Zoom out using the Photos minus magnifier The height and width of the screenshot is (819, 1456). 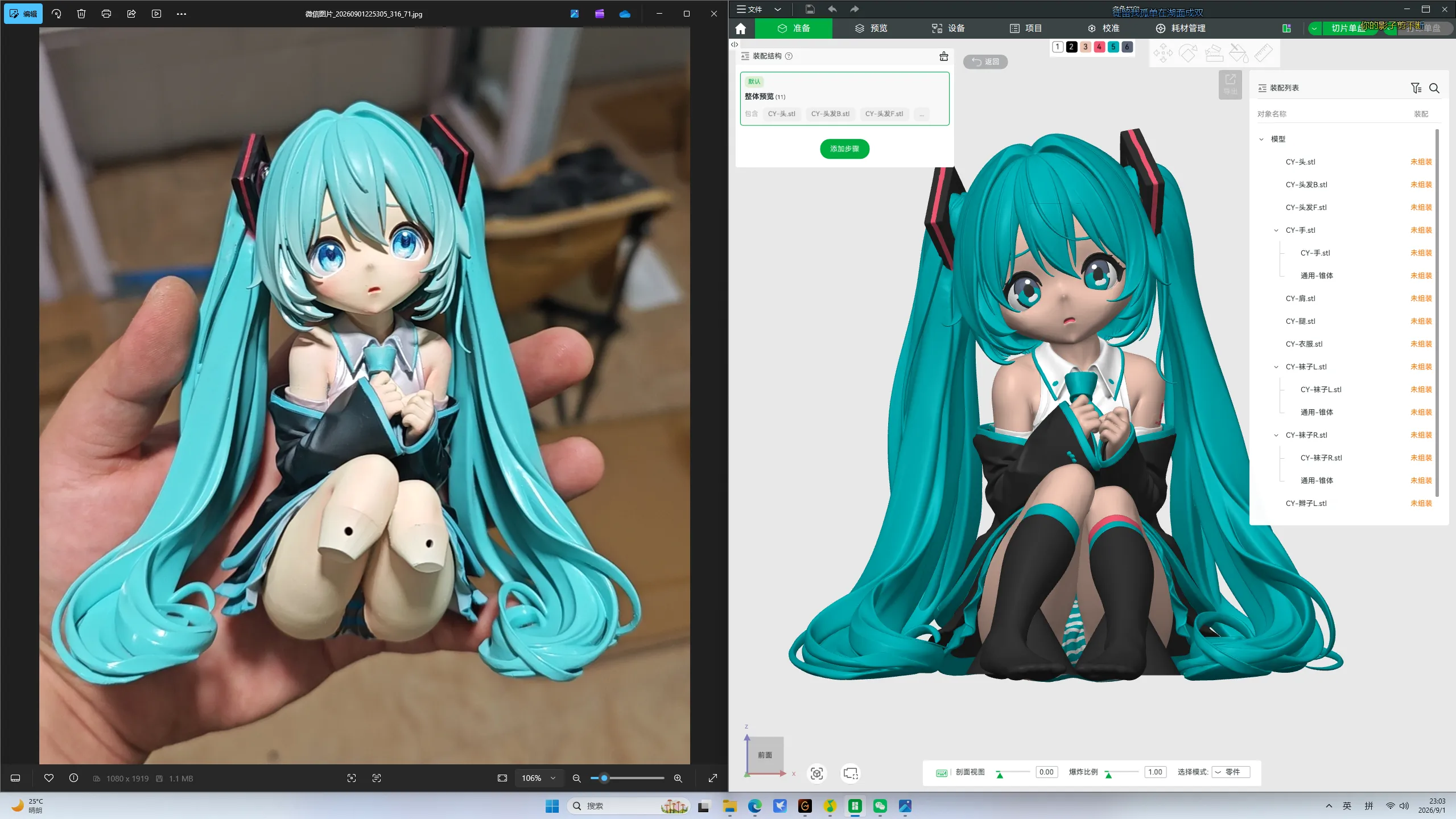click(x=576, y=778)
